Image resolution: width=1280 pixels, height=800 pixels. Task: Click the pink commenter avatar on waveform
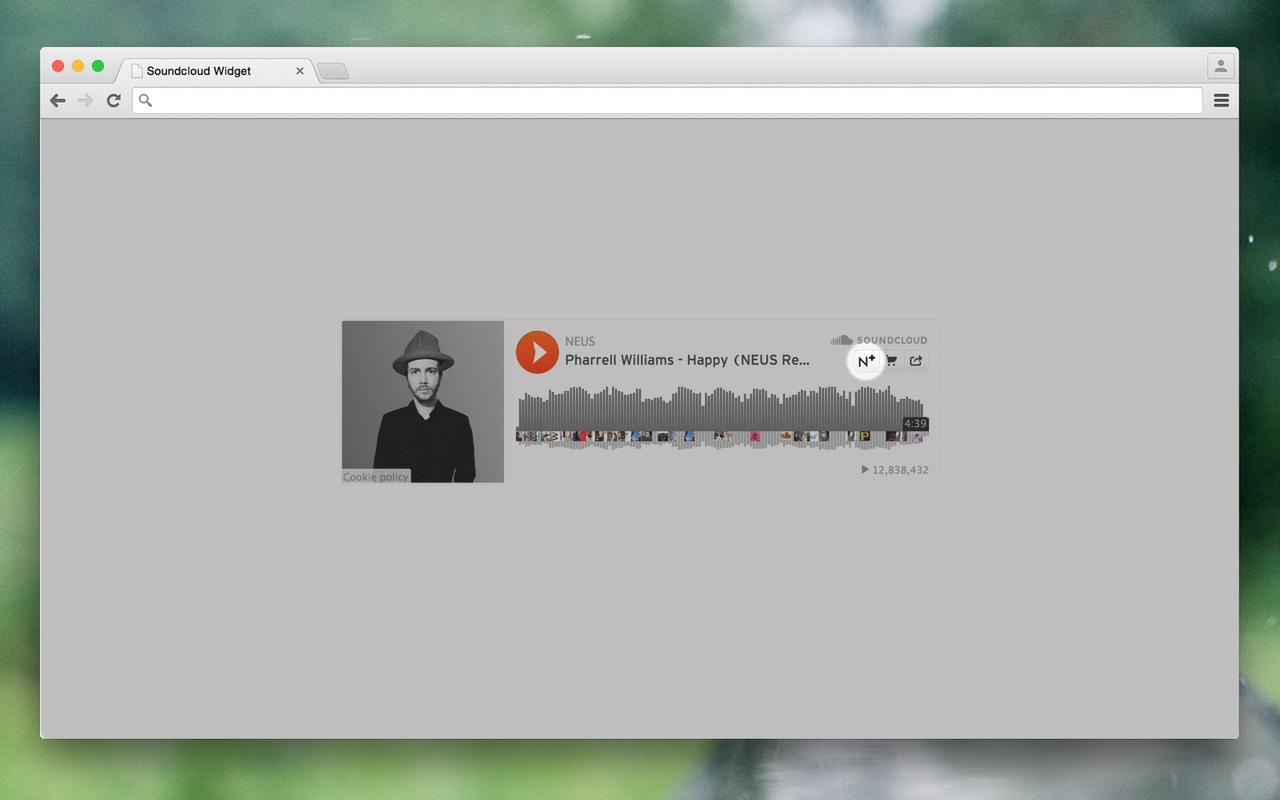click(x=755, y=436)
